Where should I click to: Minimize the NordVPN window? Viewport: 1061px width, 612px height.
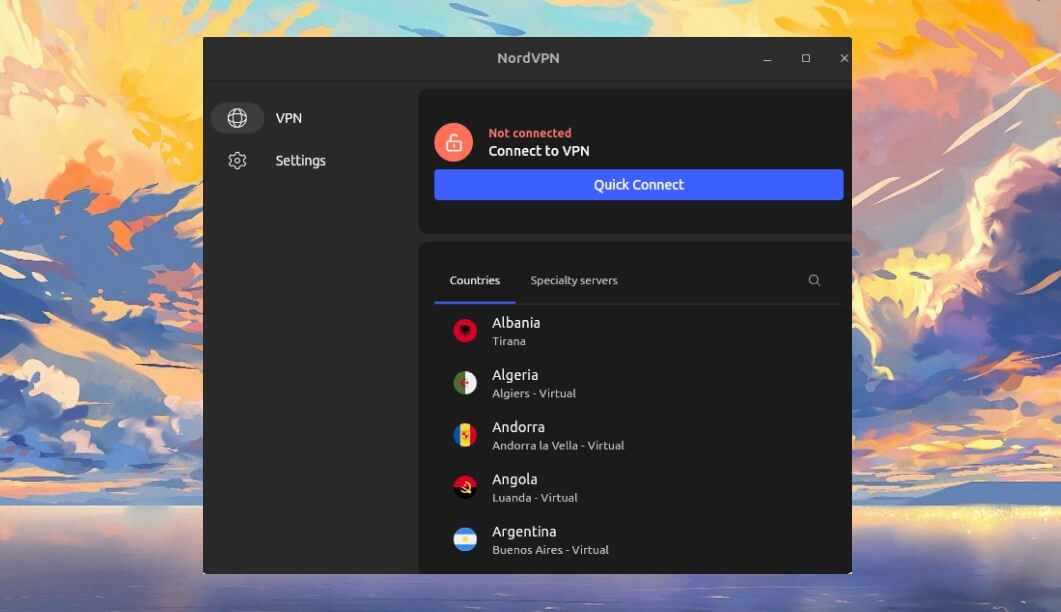pyautogui.click(x=767, y=59)
